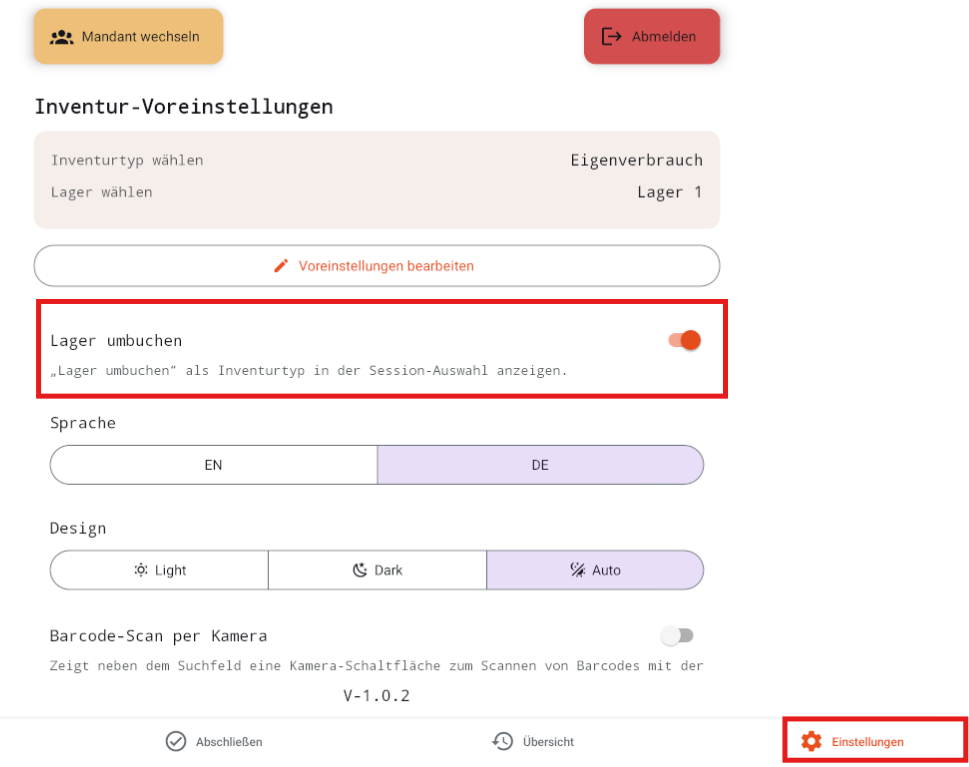Open the Einstellungen tab label
Screen dimensions: 969x767
pos(867,742)
